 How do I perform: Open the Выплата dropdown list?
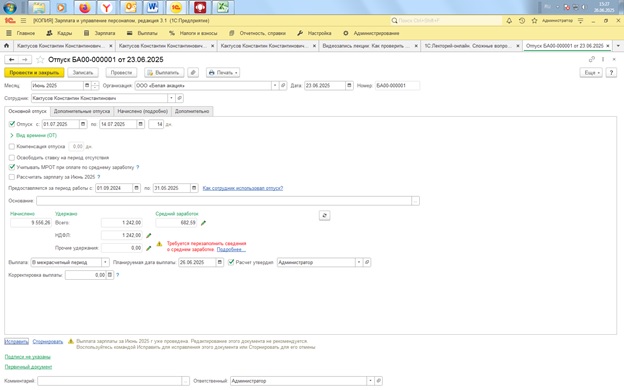tap(105, 262)
